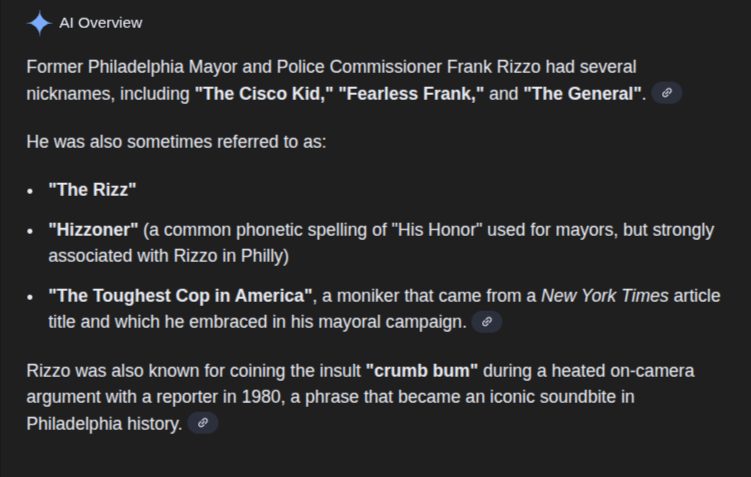Select "The Rizz" list item

coord(92,189)
